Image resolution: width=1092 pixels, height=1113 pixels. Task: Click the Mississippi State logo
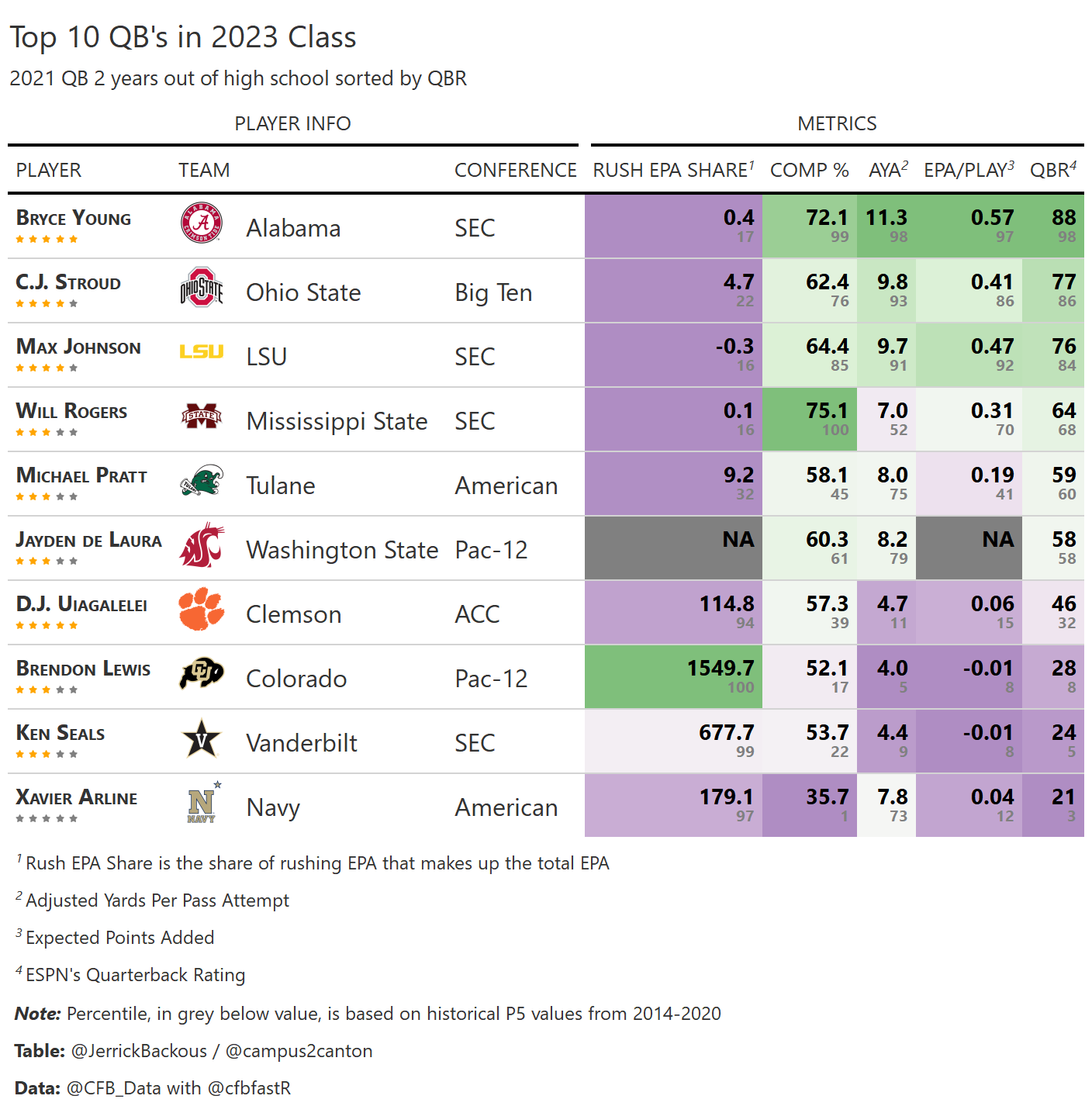202,417
